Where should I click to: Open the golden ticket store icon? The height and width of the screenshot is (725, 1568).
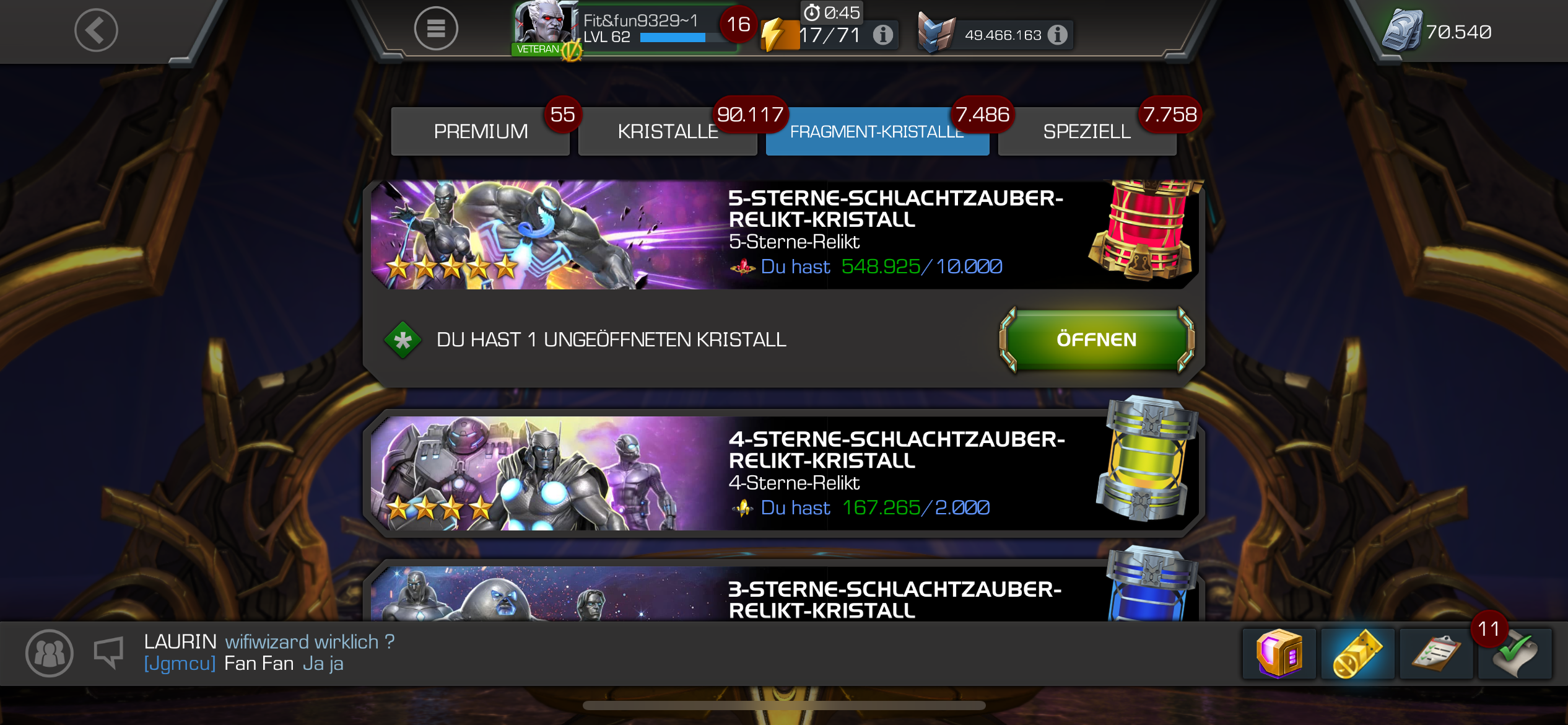[x=1358, y=654]
